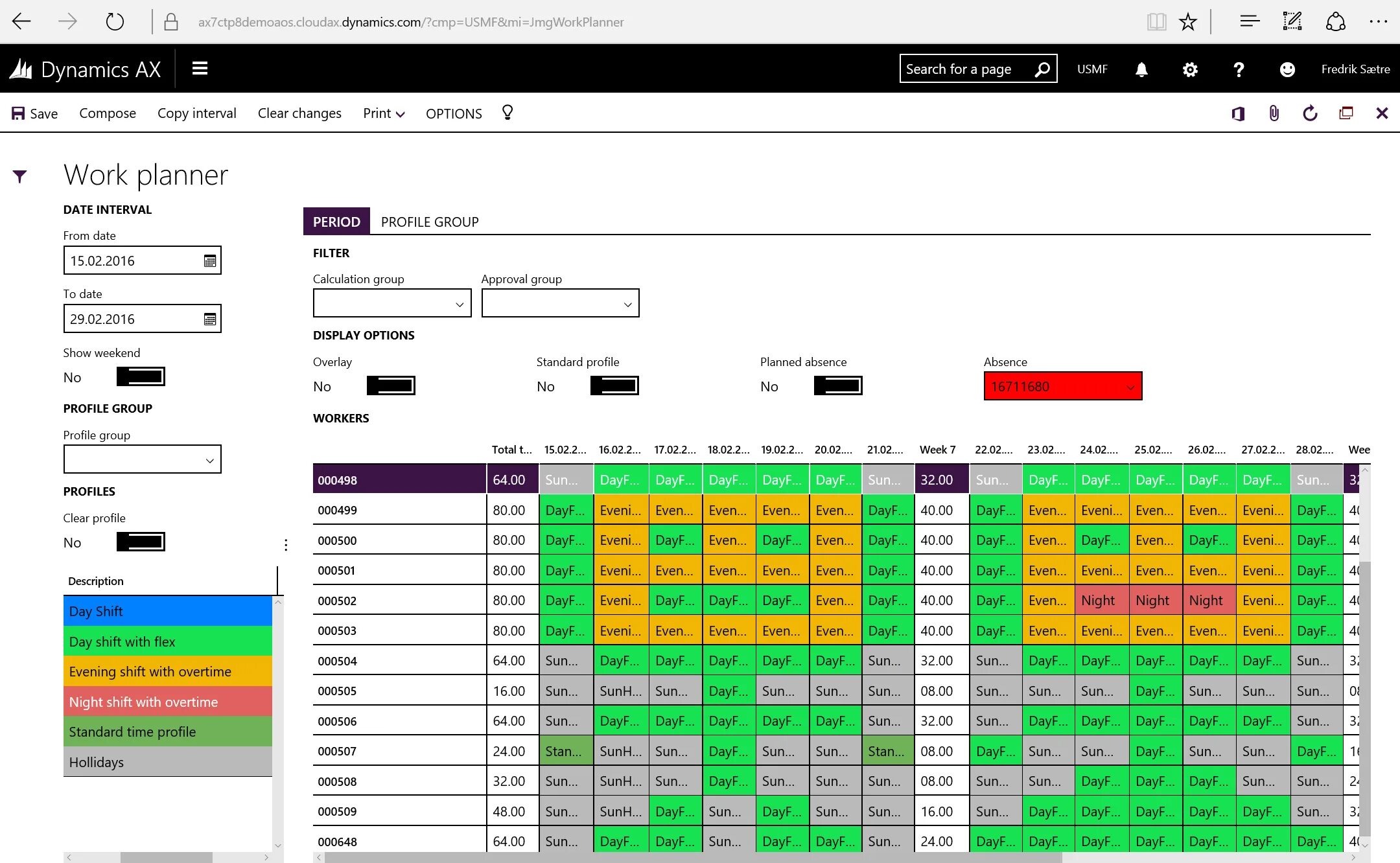The width and height of the screenshot is (1400, 863).
Task: Click the Clear changes button
Action: [x=299, y=113]
